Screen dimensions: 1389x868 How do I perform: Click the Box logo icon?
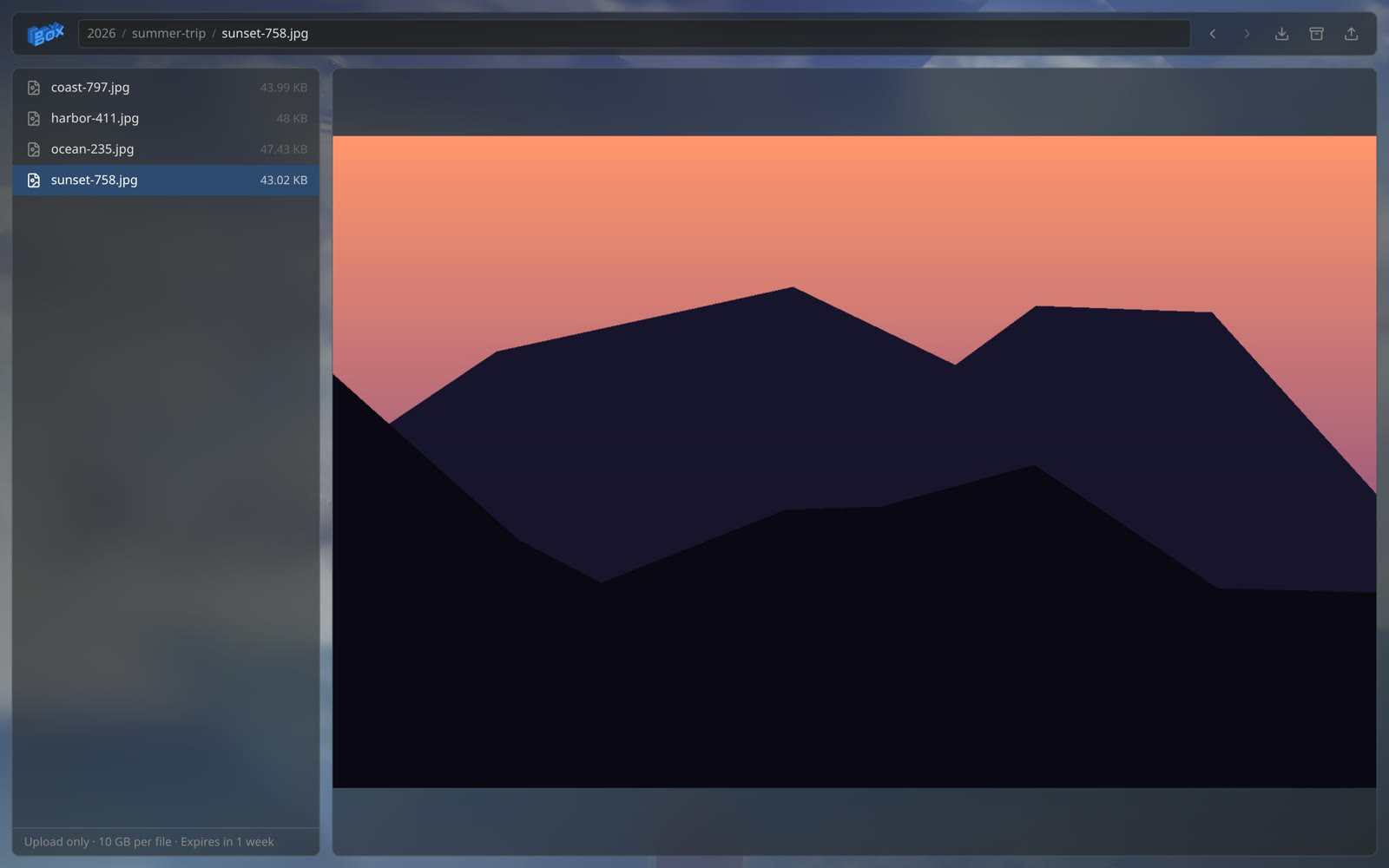click(x=46, y=34)
